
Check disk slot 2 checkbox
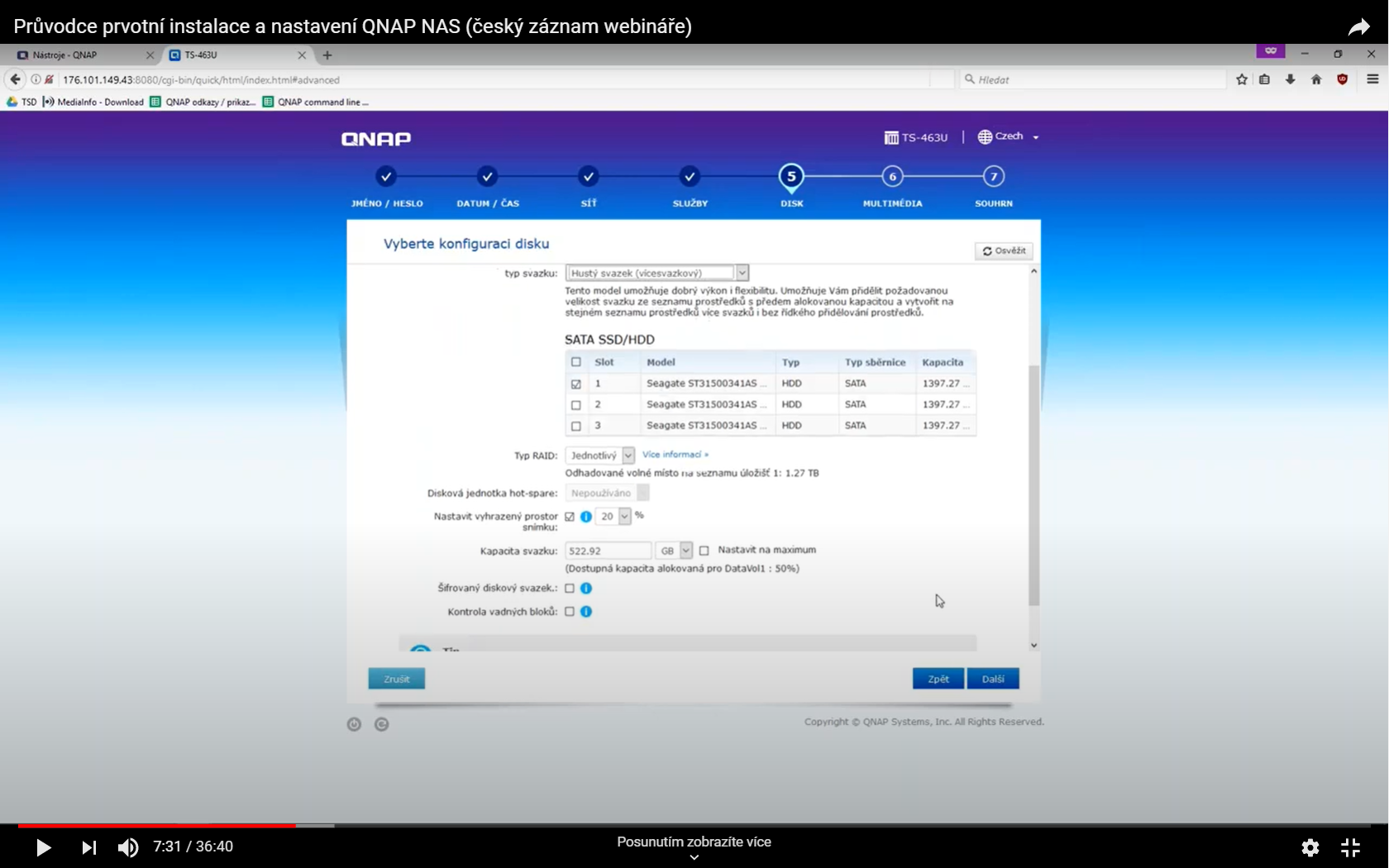point(576,405)
